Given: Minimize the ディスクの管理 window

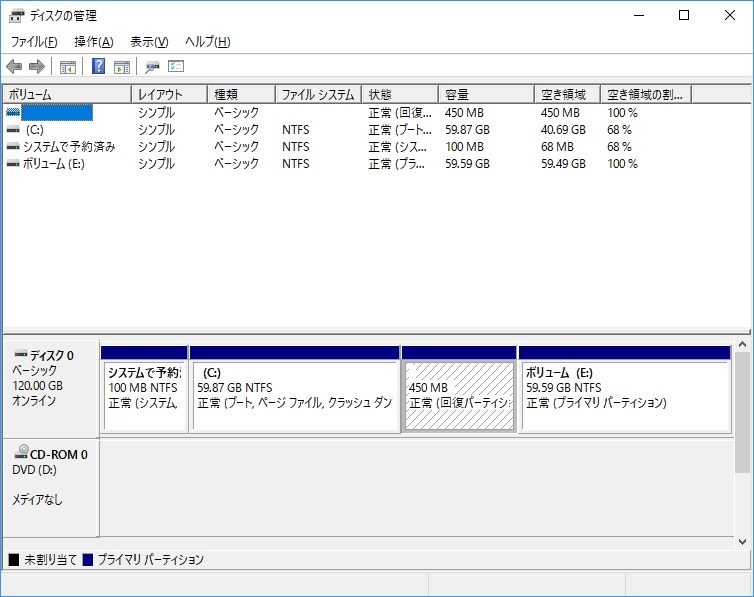Looking at the screenshot, I should pos(639,15).
